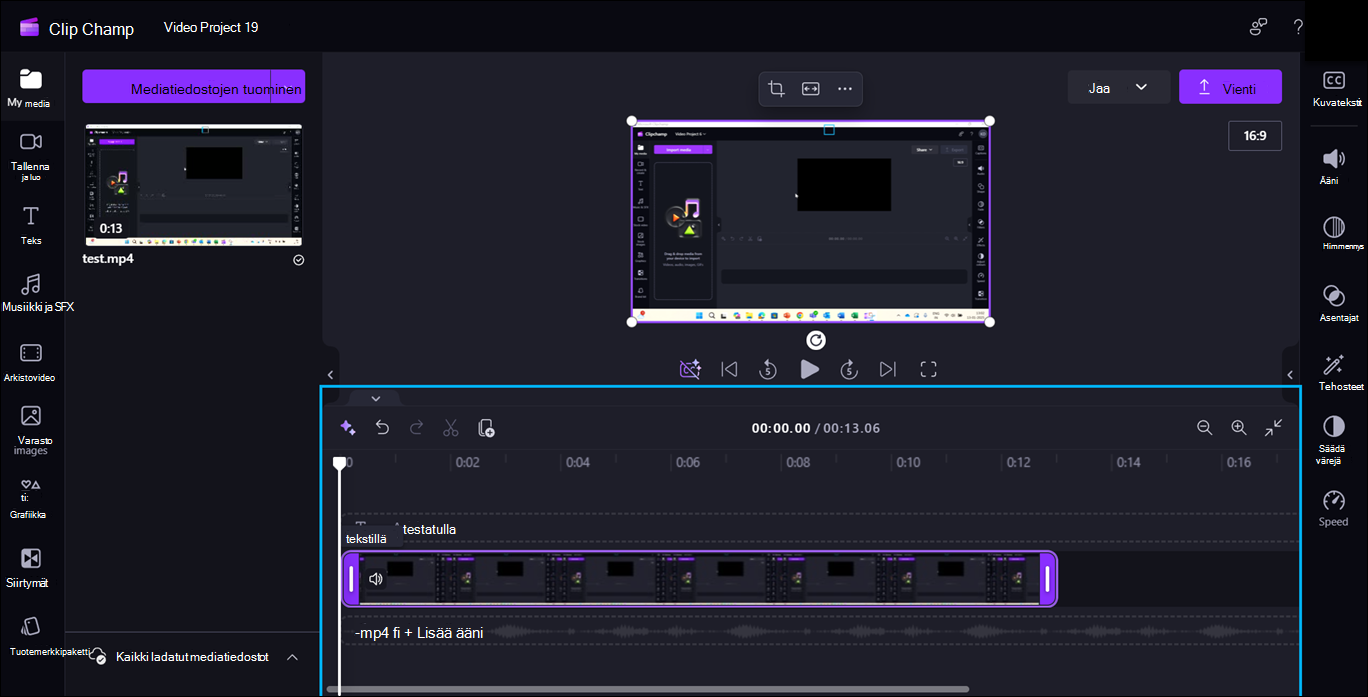Click the timeline horizontal scrollbar
1368x697 pixels.
click(648, 689)
